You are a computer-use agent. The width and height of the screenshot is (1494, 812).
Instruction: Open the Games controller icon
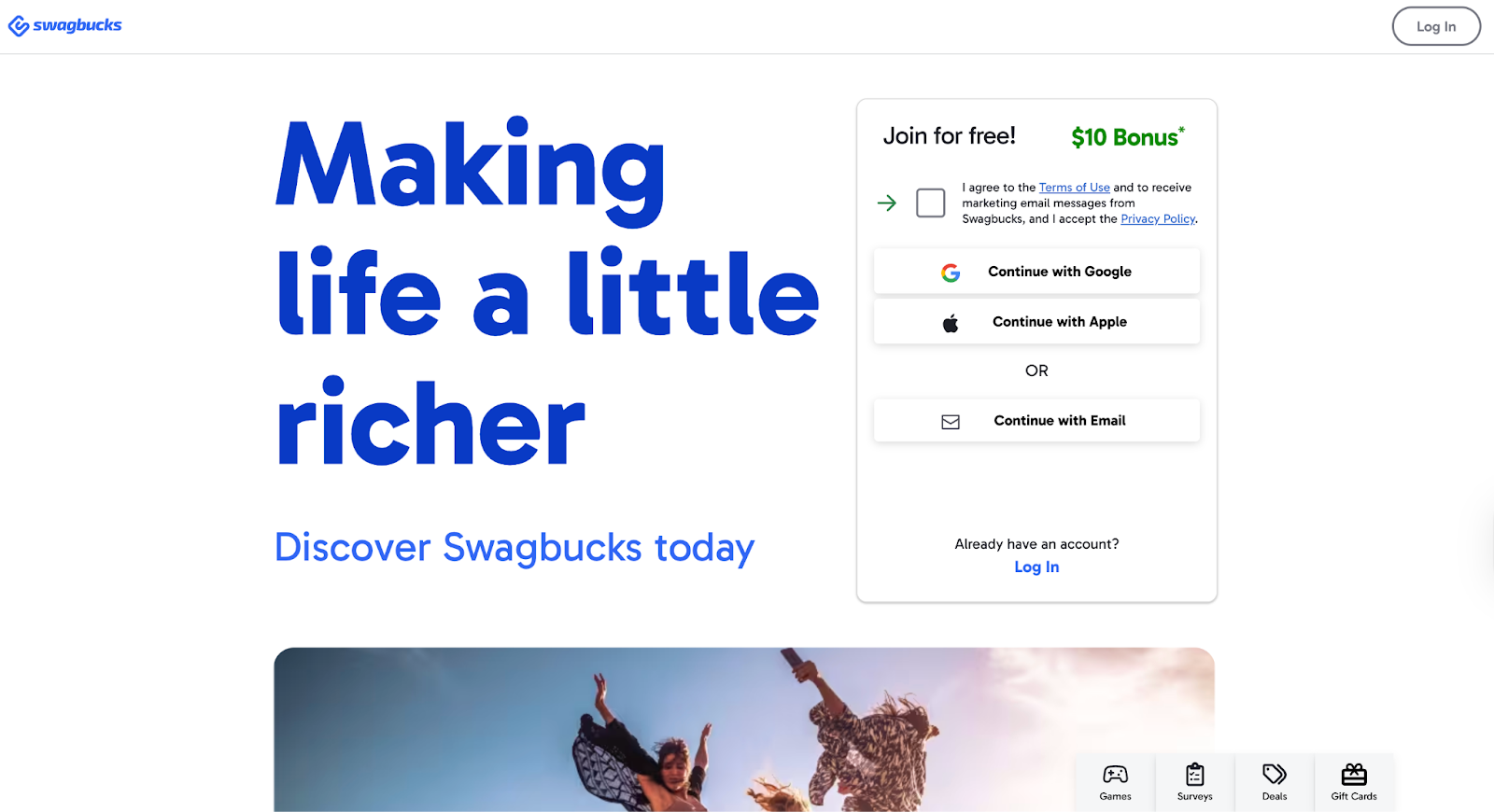click(1115, 775)
